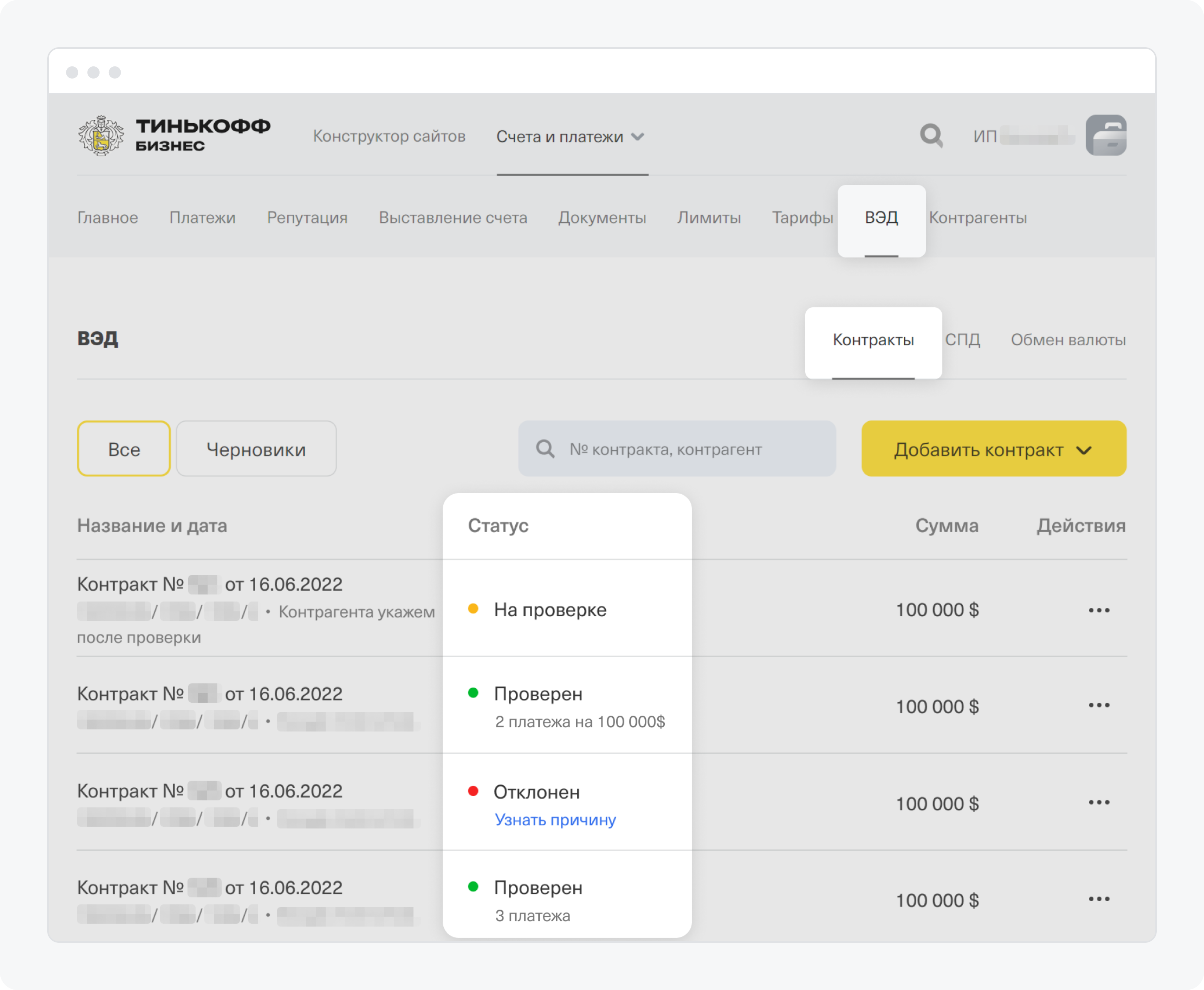The height and width of the screenshot is (990, 1204).
Task: Switch to the Платежи tab
Action: (x=203, y=218)
